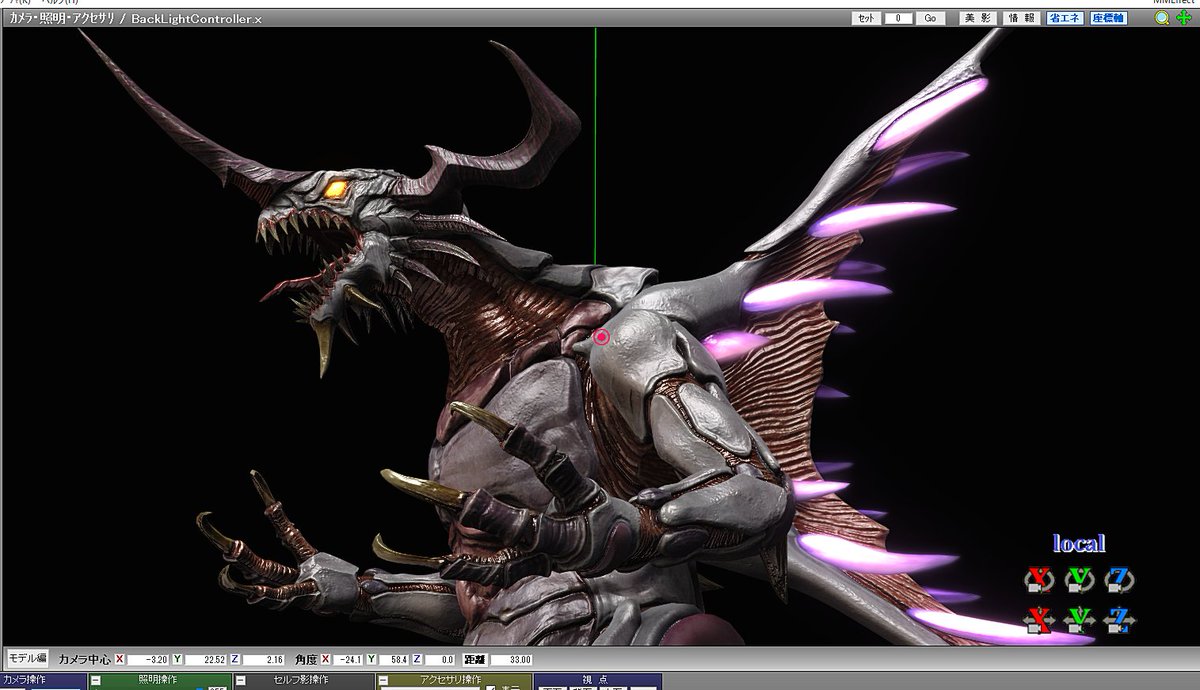The width and height of the screenshot is (1200, 690).
Task: Click the 距離 camera distance field
Action: tap(511, 660)
